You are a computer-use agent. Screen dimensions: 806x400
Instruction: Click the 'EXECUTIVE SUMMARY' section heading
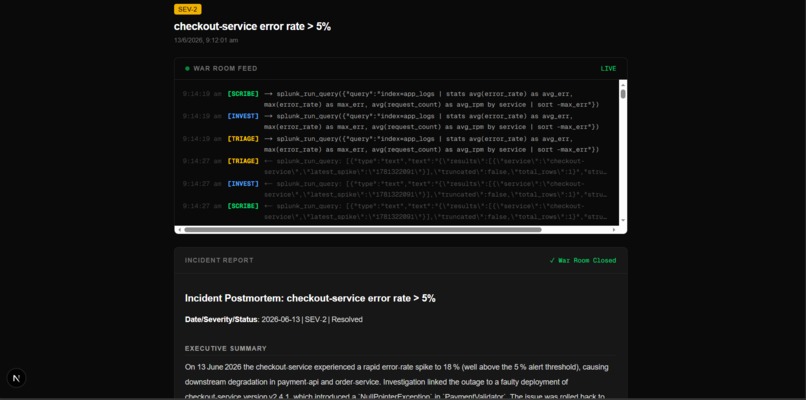point(226,349)
